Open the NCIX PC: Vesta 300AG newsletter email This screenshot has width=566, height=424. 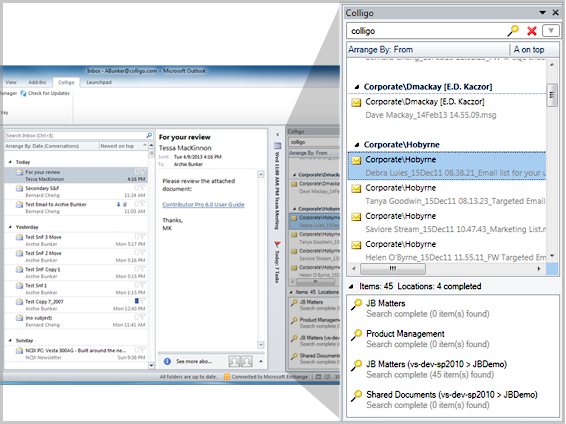(x=76, y=354)
